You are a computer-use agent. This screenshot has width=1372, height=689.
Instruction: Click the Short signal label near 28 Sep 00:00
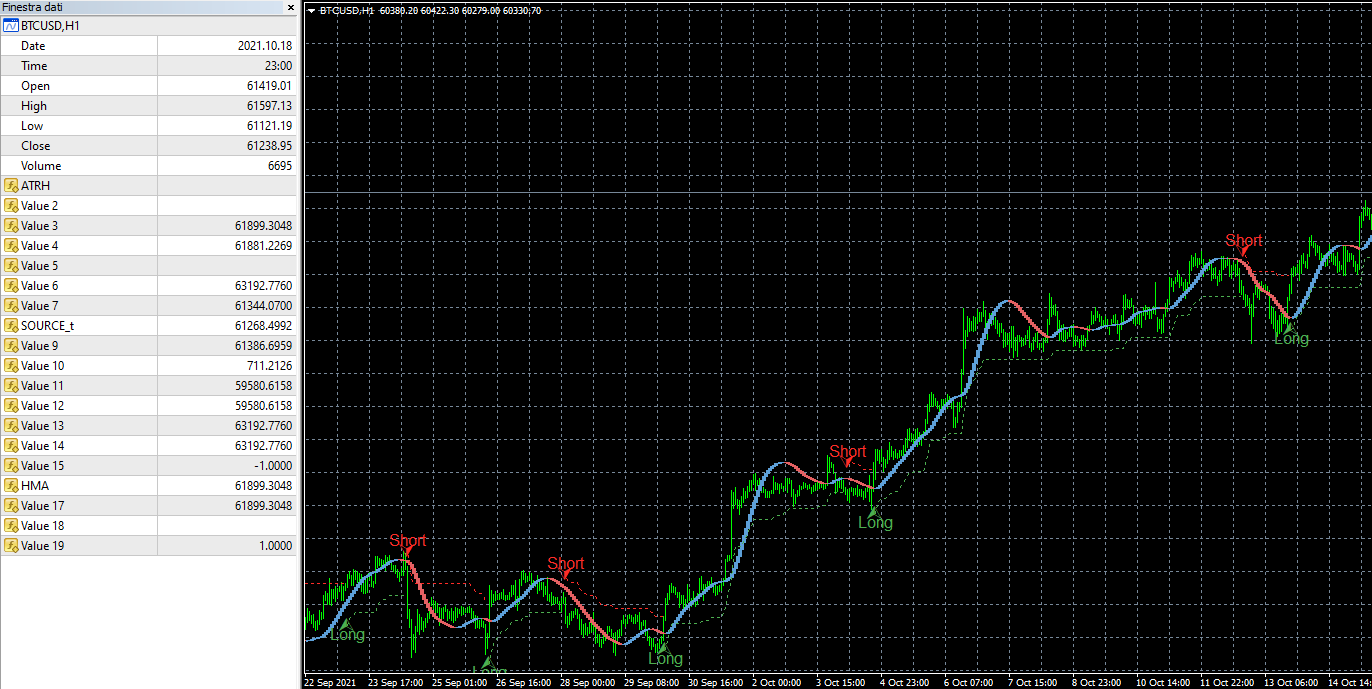(566, 564)
